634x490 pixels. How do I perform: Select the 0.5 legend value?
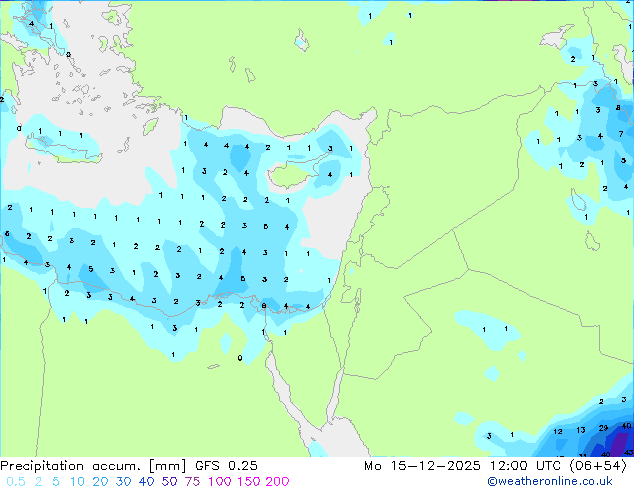[16, 482]
